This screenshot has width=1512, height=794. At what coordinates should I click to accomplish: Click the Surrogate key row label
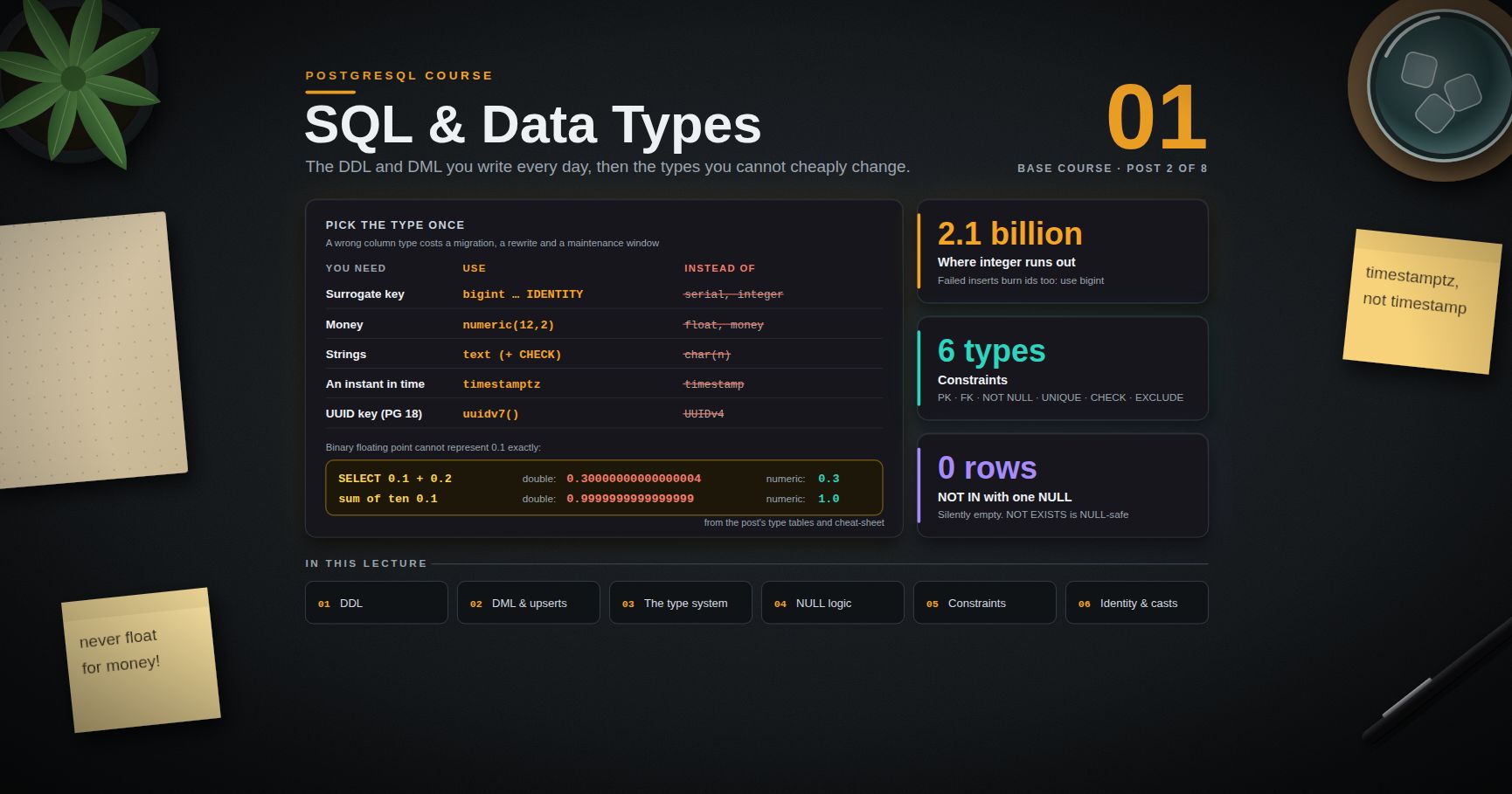coord(364,294)
